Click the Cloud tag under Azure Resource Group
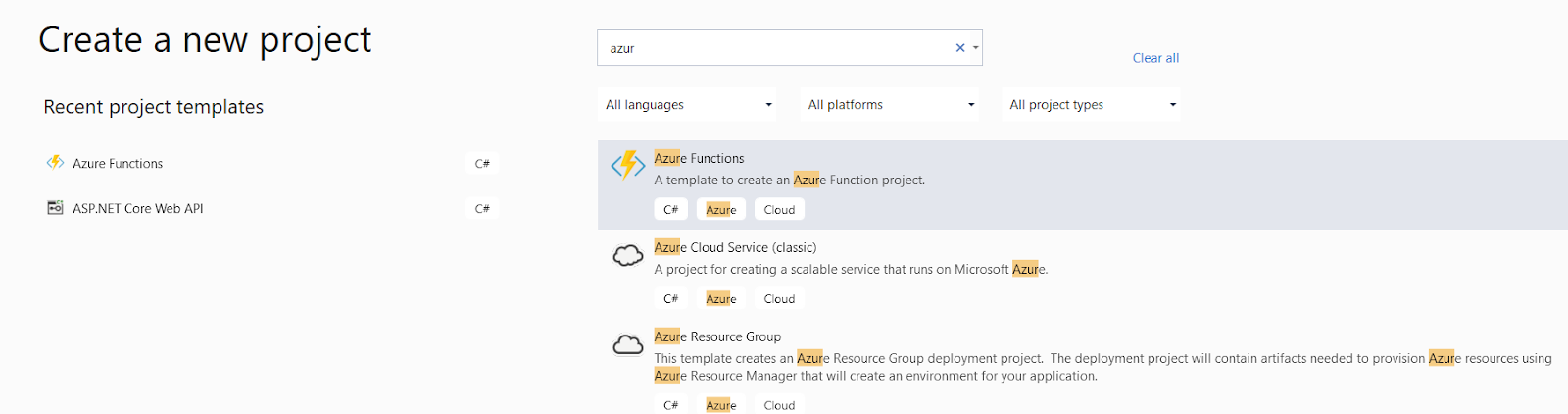1568x414 pixels. click(779, 404)
